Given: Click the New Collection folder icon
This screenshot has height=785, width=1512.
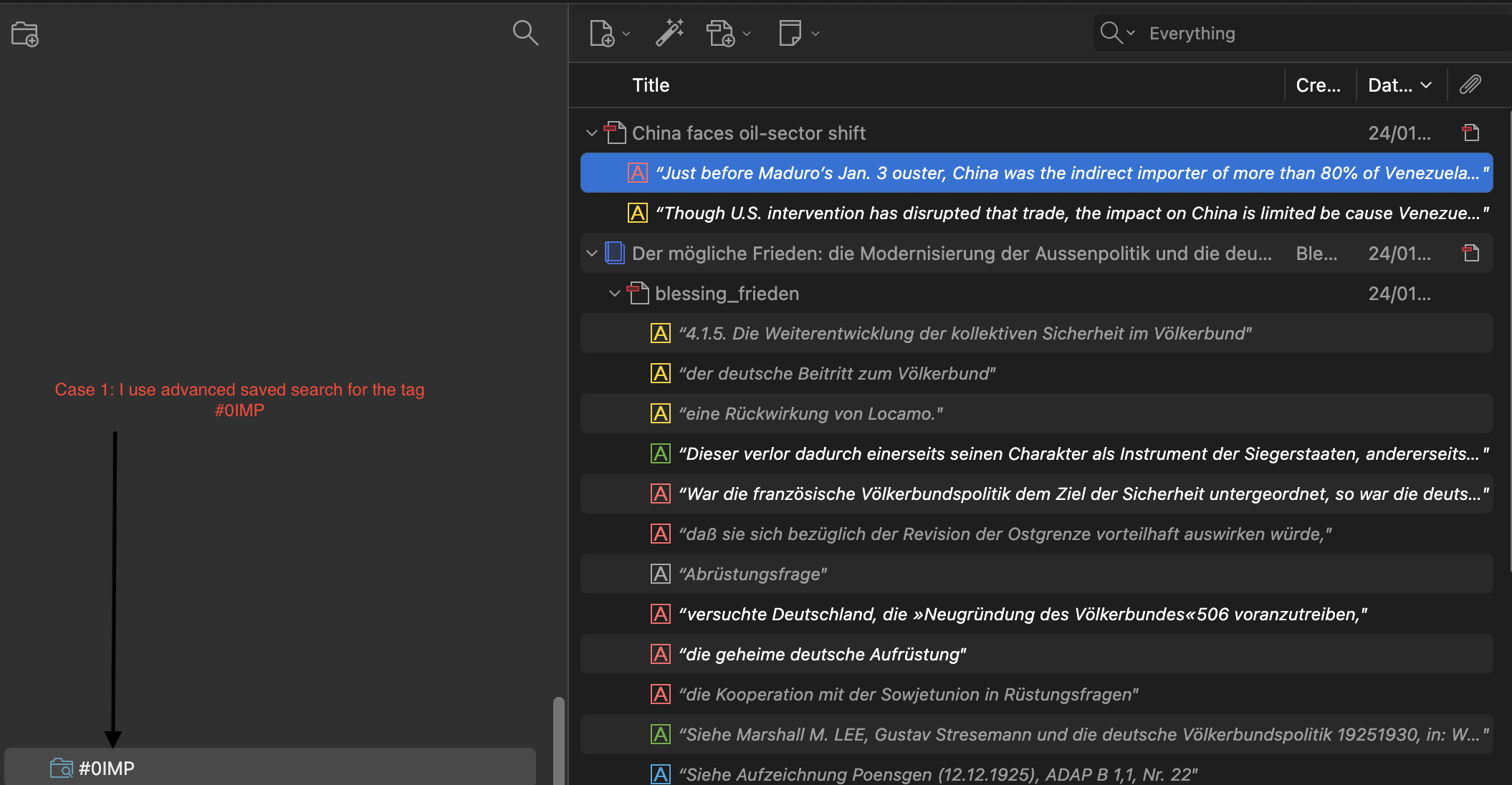Looking at the screenshot, I should pyautogui.click(x=25, y=34).
